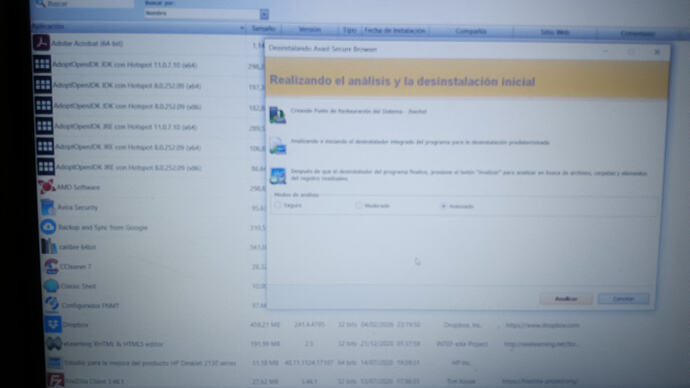Click the Dropbox size cell 408.21 MB
Screen dimensions: 690x388
coord(265,325)
